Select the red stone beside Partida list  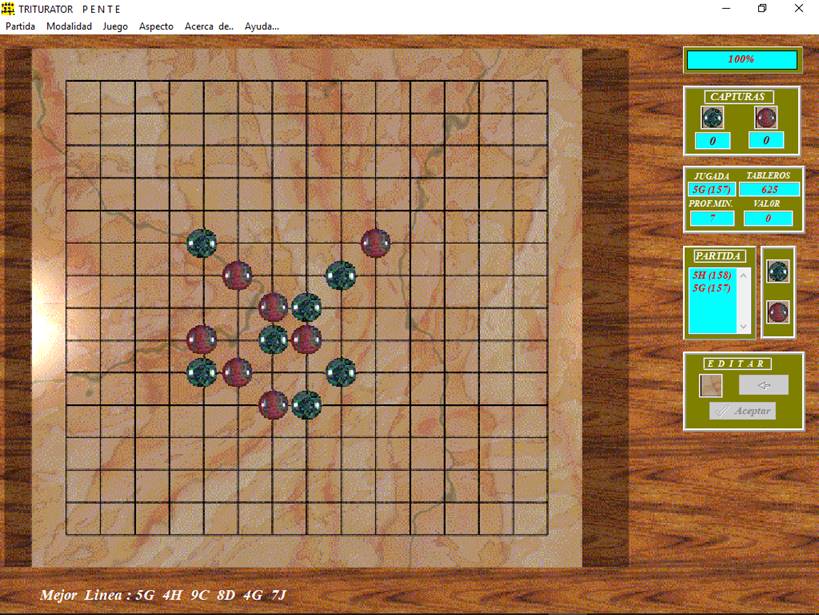[x=778, y=311]
